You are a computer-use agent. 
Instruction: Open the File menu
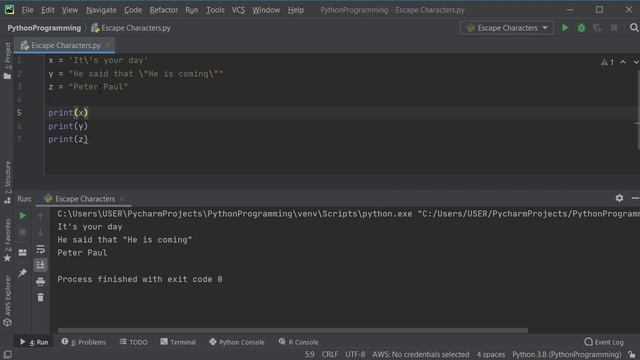[x=27, y=10]
